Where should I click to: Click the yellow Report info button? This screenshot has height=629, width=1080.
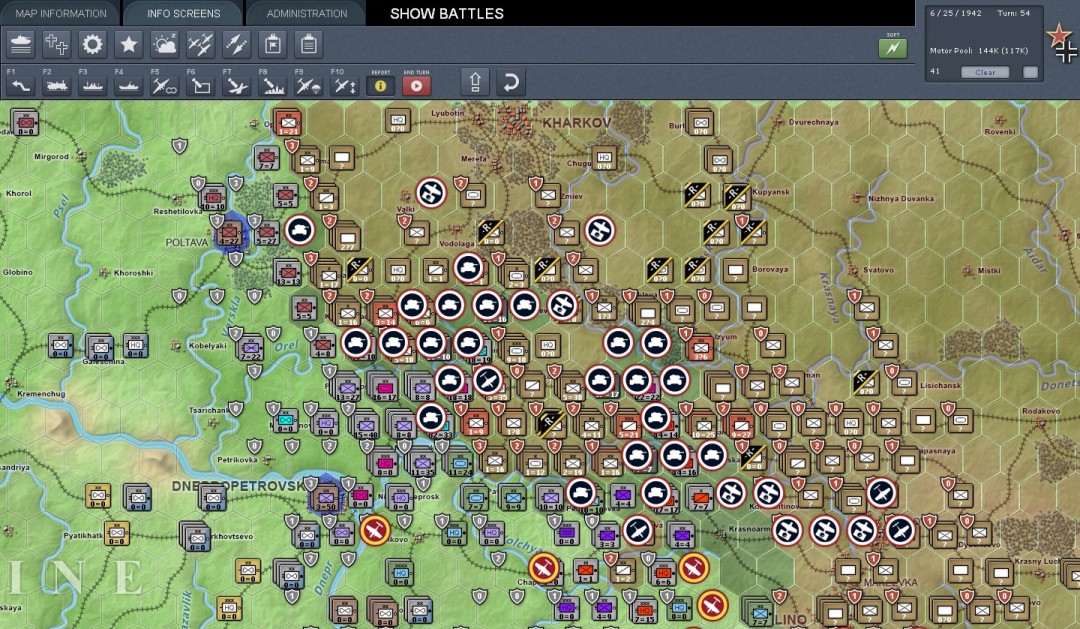[380, 86]
